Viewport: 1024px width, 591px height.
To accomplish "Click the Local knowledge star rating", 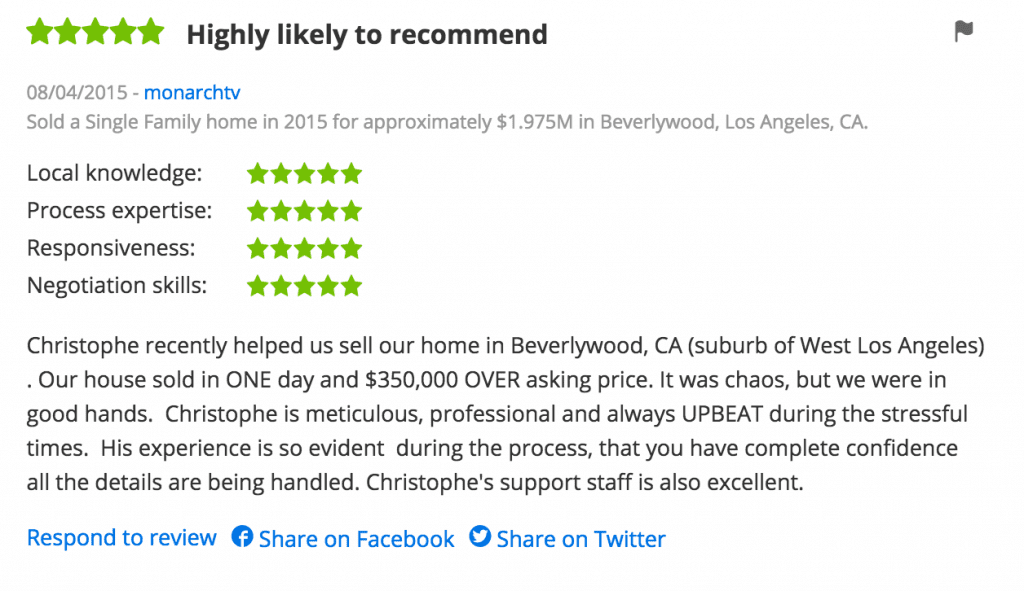I will click(x=304, y=174).
